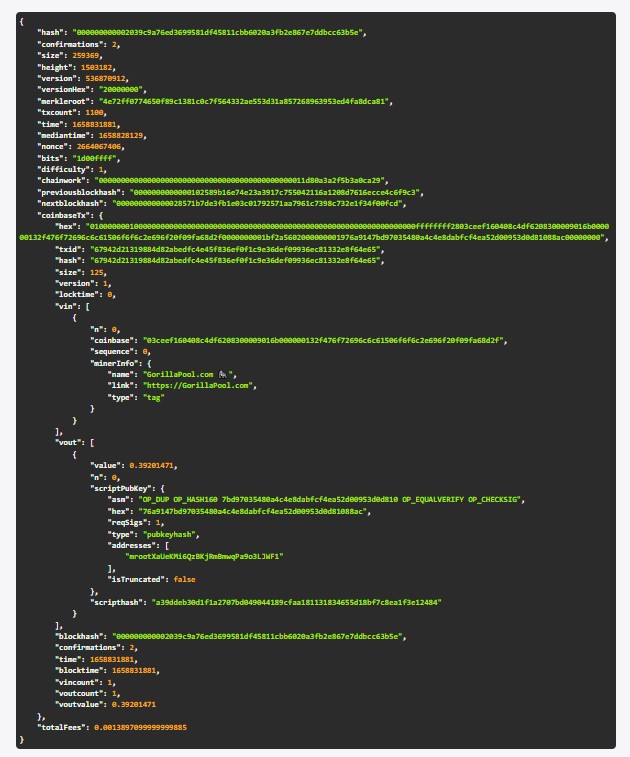
Task: Select the block hash value on the first line
Action: (219, 32)
